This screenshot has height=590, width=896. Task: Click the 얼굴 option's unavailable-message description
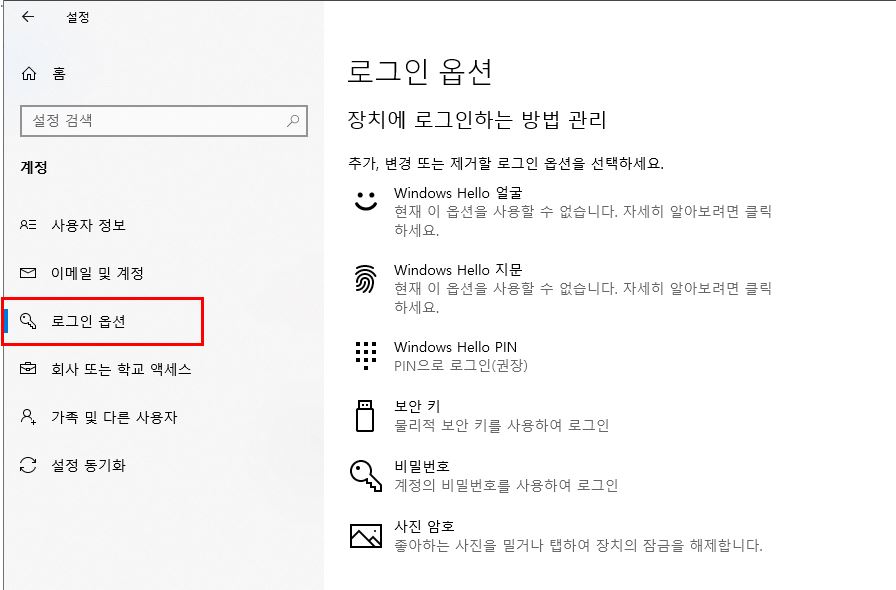click(x=583, y=221)
